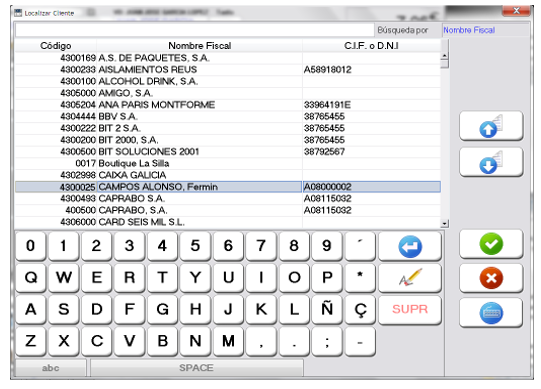Image resolution: width=541 pixels, height=389 pixels.
Task: Click the DNI value 33964191E
Action: click(x=327, y=105)
